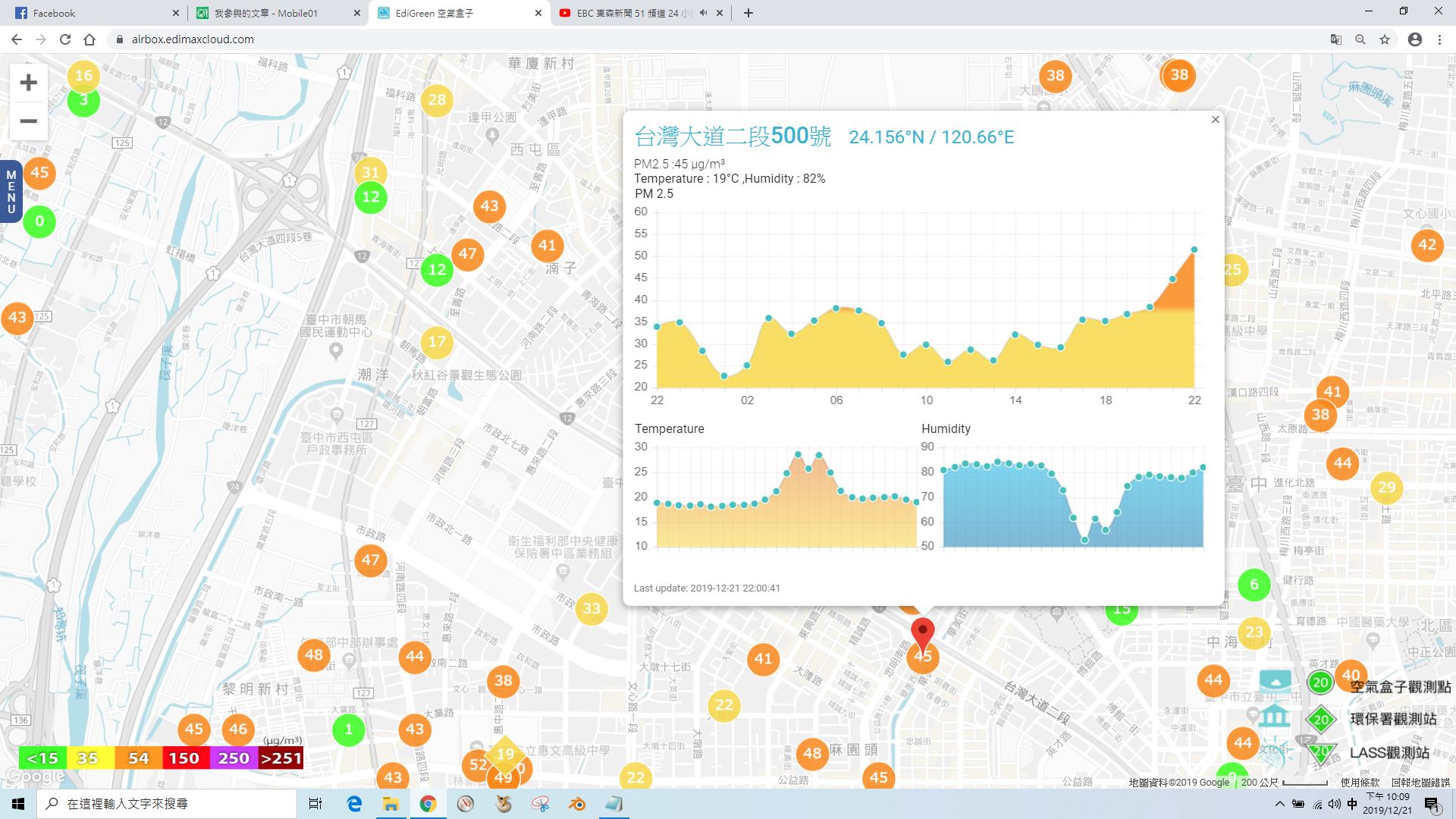The width and height of the screenshot is (1456, 819).
Task: Open the yellow 33 sensor marker
Action: [591, 608]
